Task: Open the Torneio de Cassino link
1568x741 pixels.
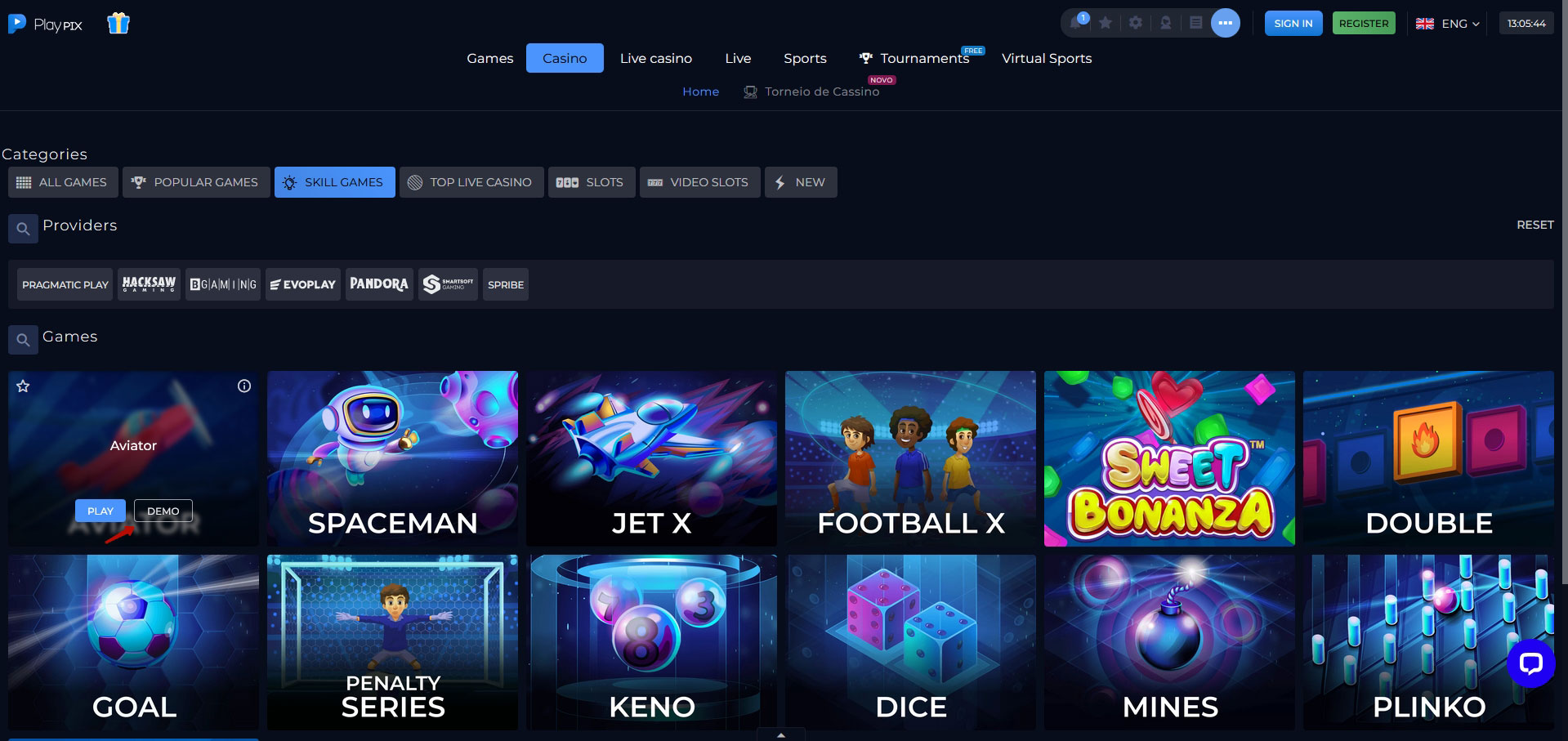Action: pyautogui.click(x=812, y=92)
